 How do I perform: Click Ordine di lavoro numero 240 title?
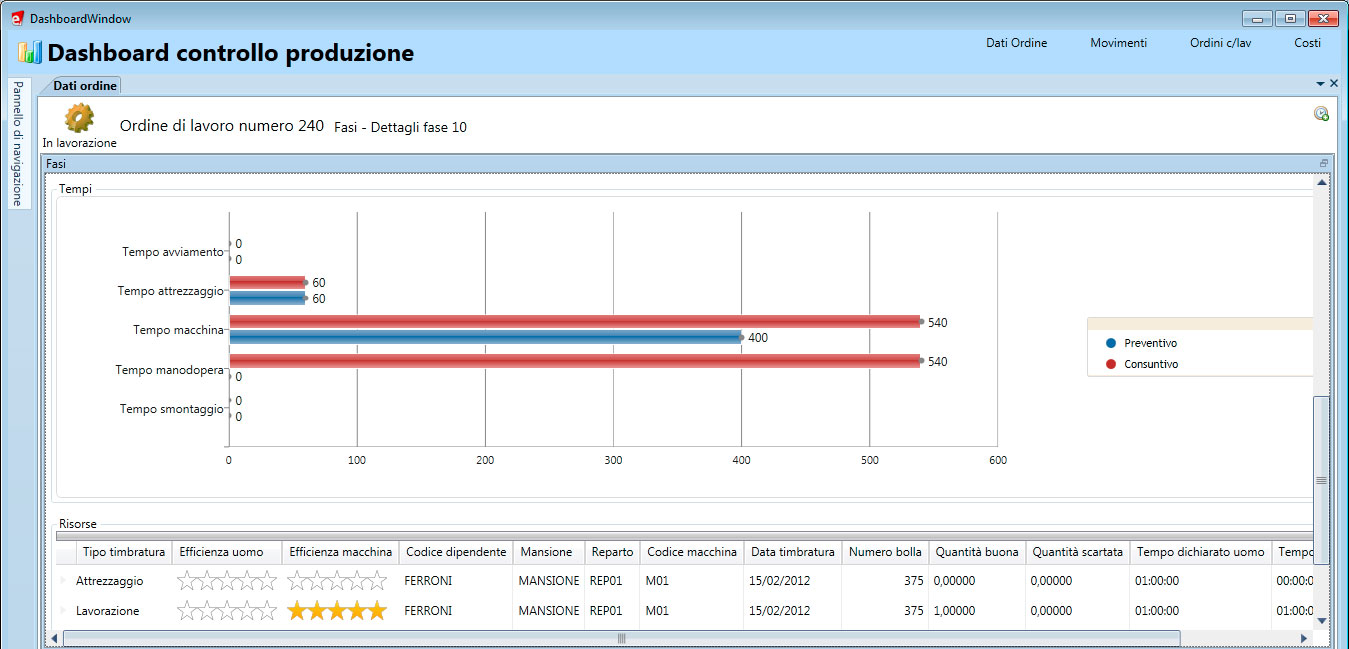(222, 125)
